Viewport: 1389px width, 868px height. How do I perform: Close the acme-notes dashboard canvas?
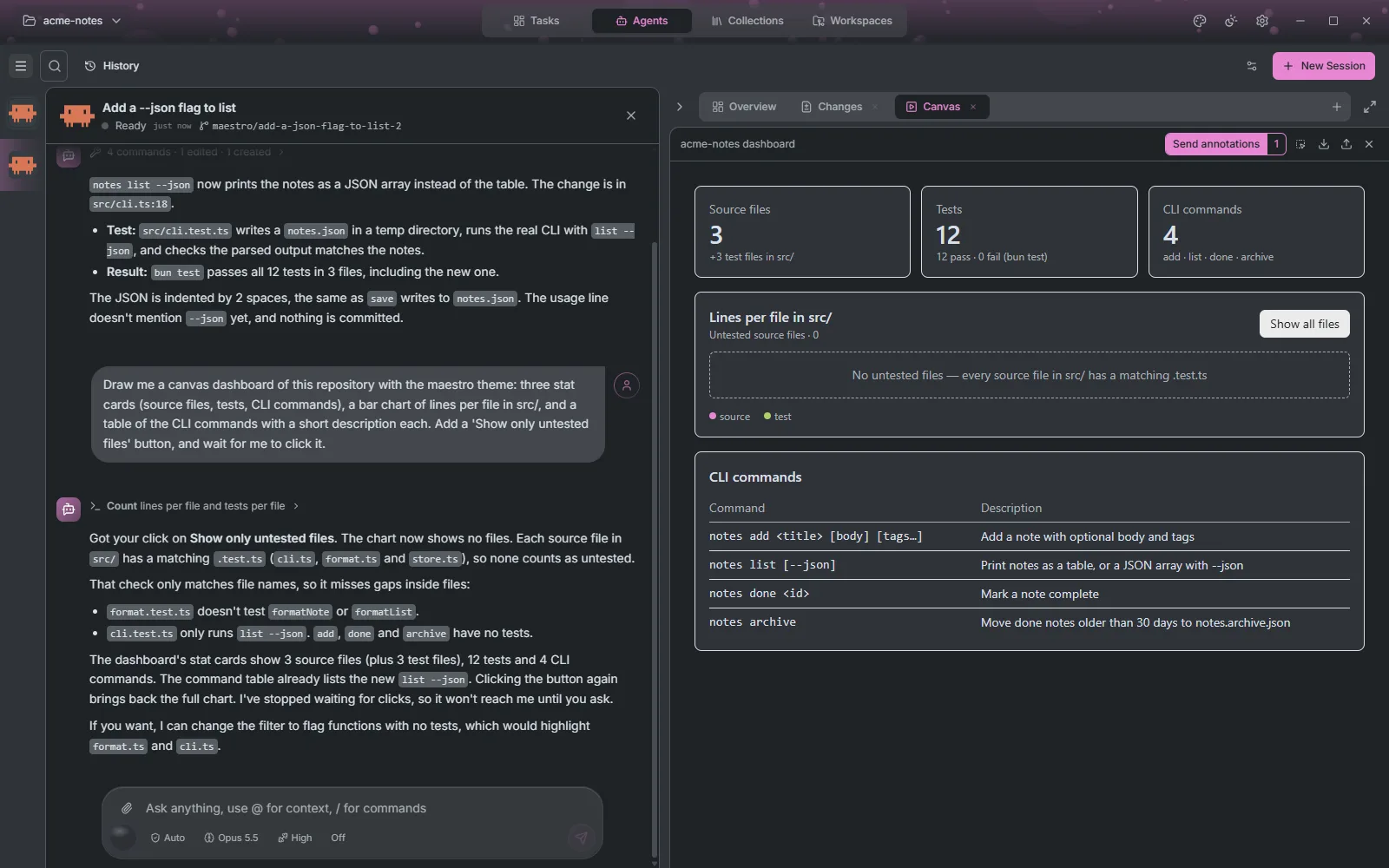[x=1369, y=144]
